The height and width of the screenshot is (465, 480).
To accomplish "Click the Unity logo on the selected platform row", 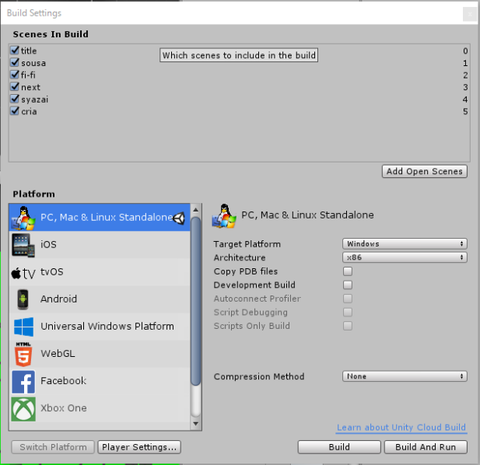I will tap(179, 218).
